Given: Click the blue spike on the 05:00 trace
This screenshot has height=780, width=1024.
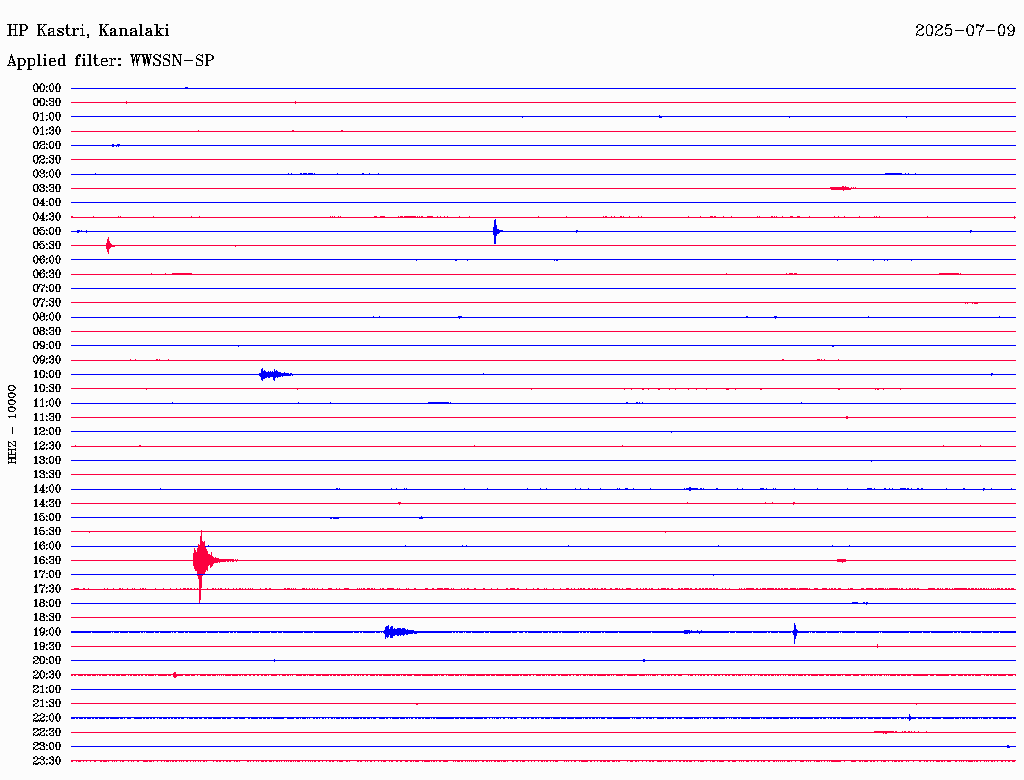Looking at the screenshot, I should click(x=496, y=231).
